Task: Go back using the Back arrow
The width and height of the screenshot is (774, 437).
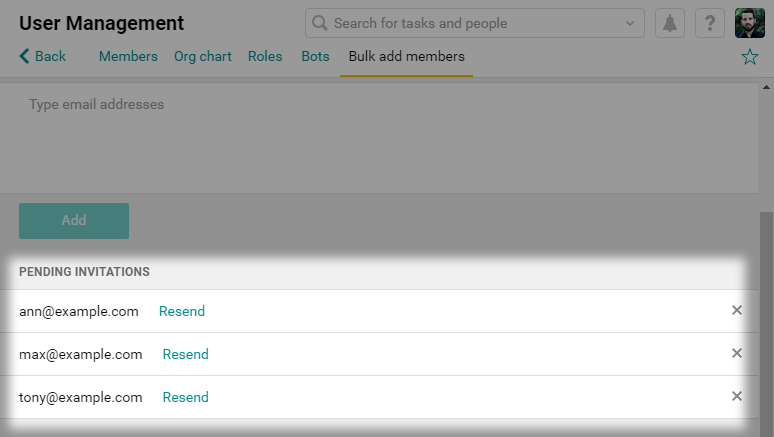Action: point(42,56)
